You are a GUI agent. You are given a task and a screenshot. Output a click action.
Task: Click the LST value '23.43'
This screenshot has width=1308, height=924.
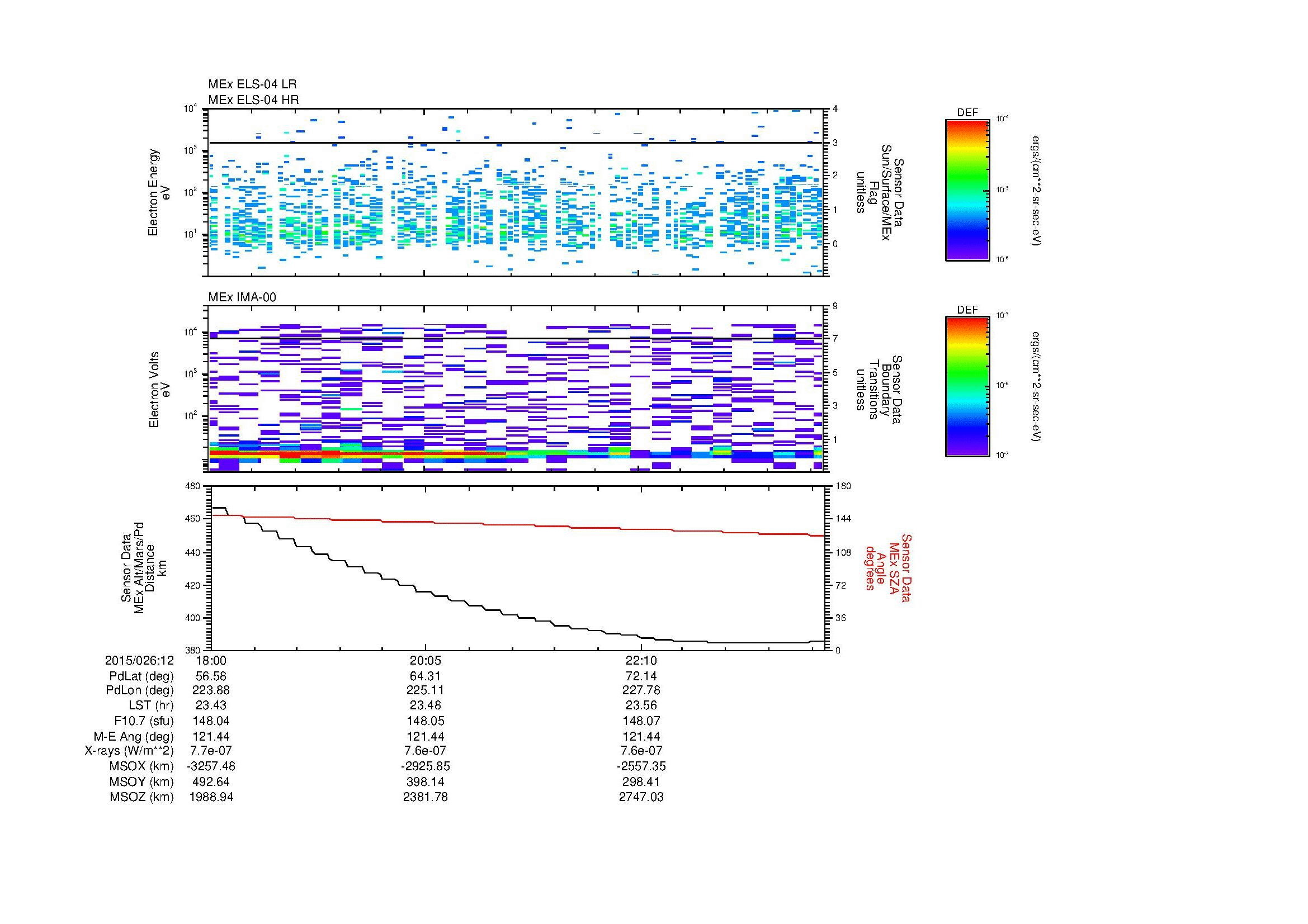click(211, 705)
